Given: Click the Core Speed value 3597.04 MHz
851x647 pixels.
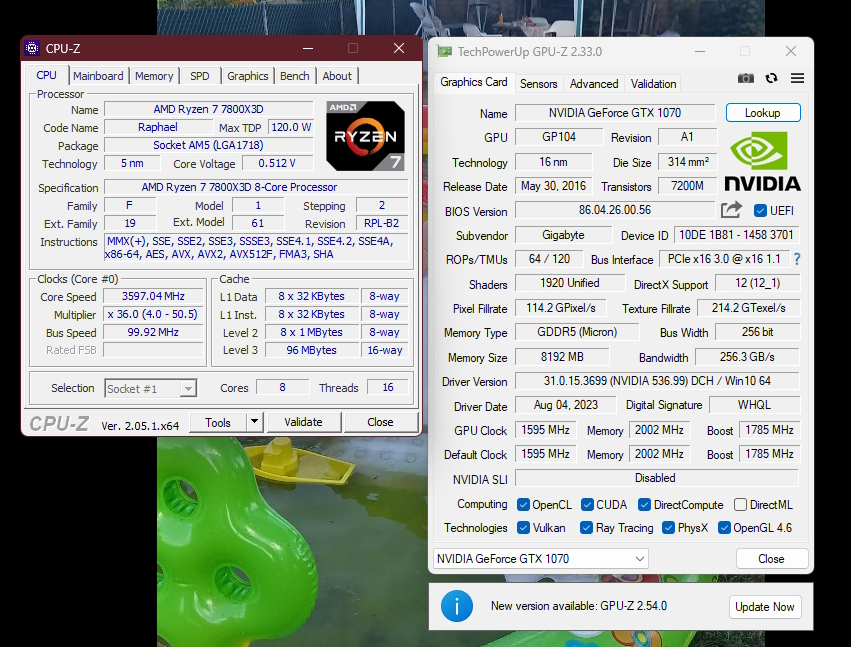Looking at the screenshot, I should coord(153,296).
